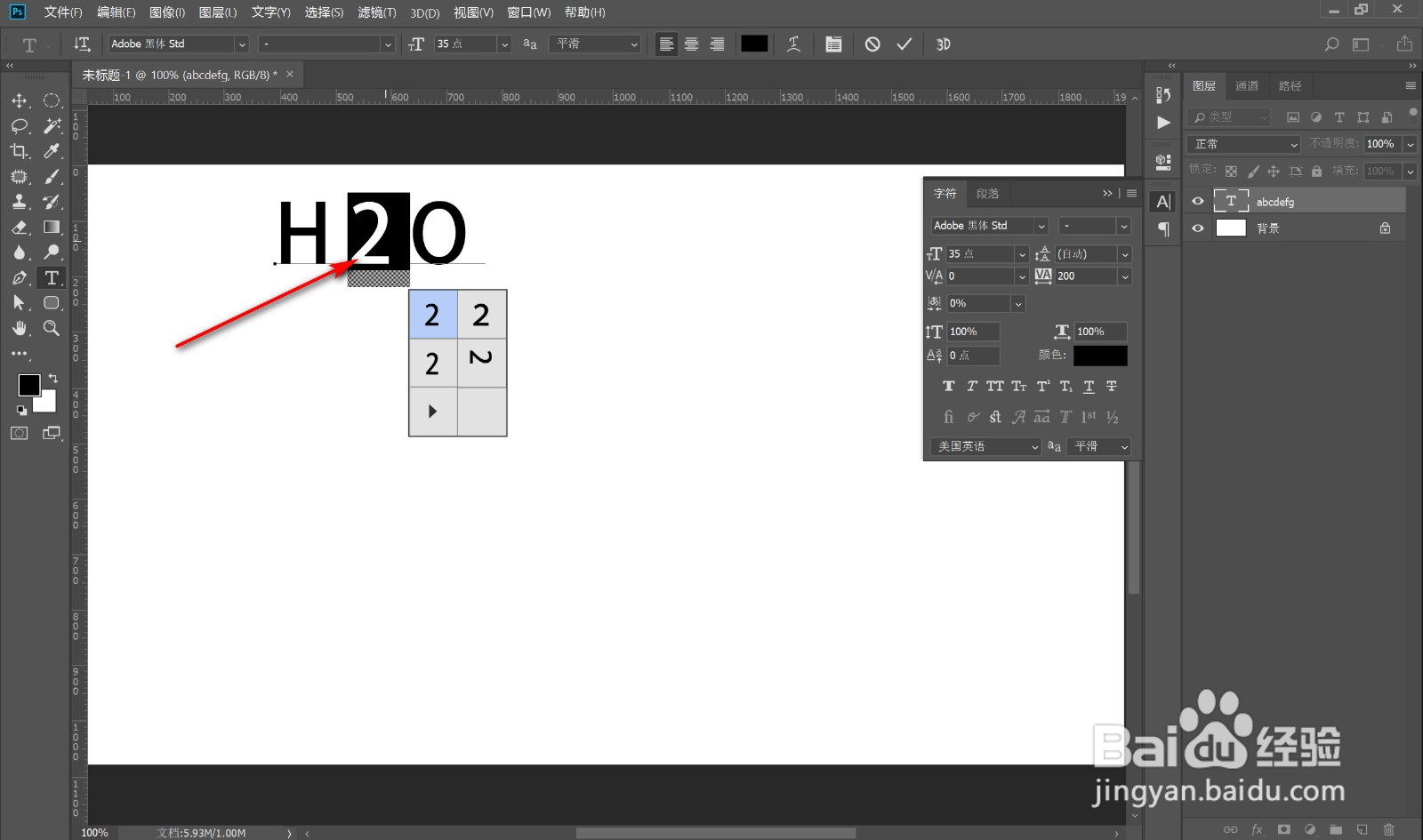Select the Gradient tool

click(x=52, y=227)
